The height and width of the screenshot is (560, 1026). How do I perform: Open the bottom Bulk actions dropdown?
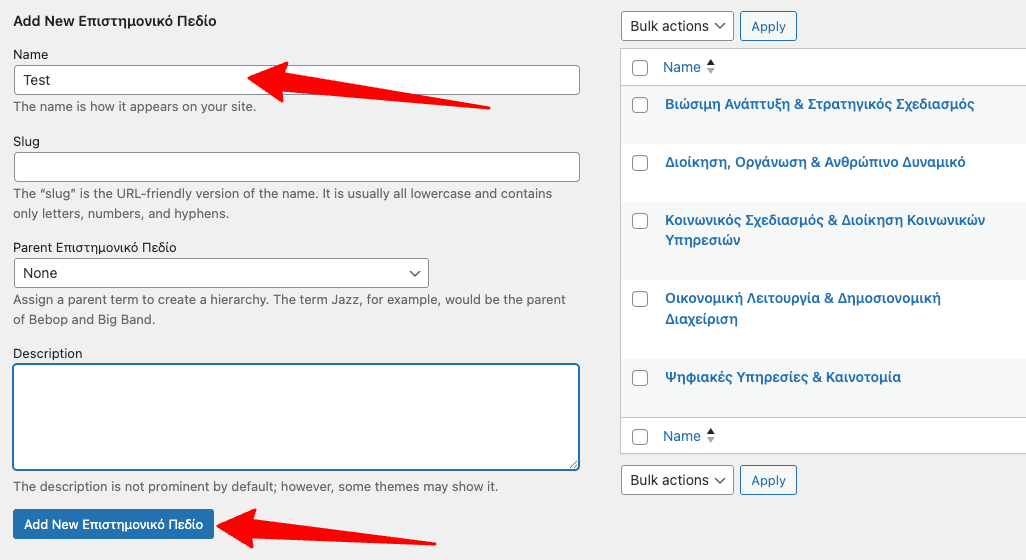[x=677, y=480]
